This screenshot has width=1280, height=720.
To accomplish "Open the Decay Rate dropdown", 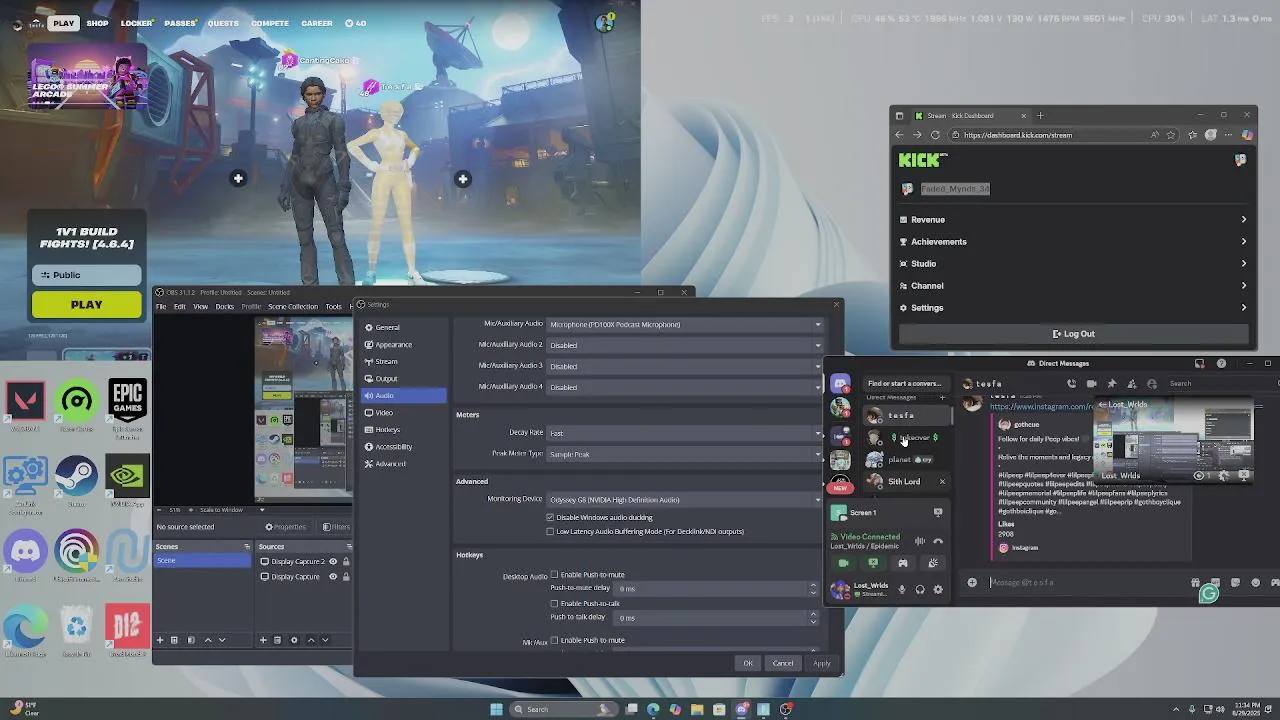I will [685, 433].
